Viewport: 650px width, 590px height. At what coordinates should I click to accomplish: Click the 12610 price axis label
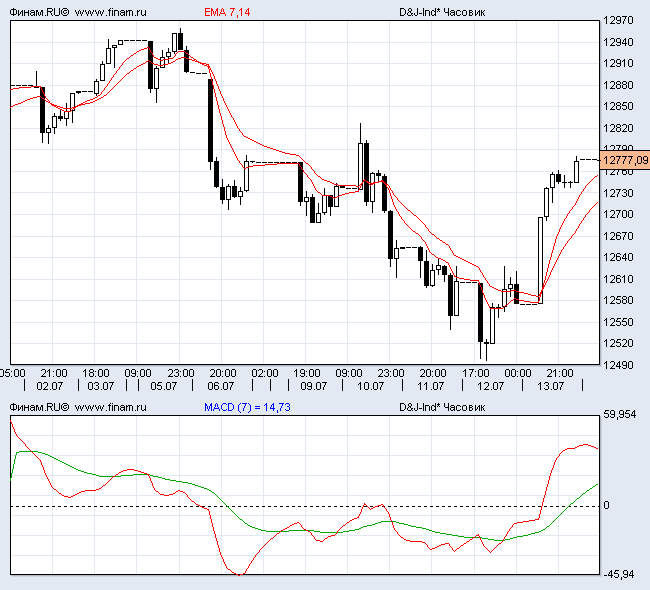coord(618,279)
